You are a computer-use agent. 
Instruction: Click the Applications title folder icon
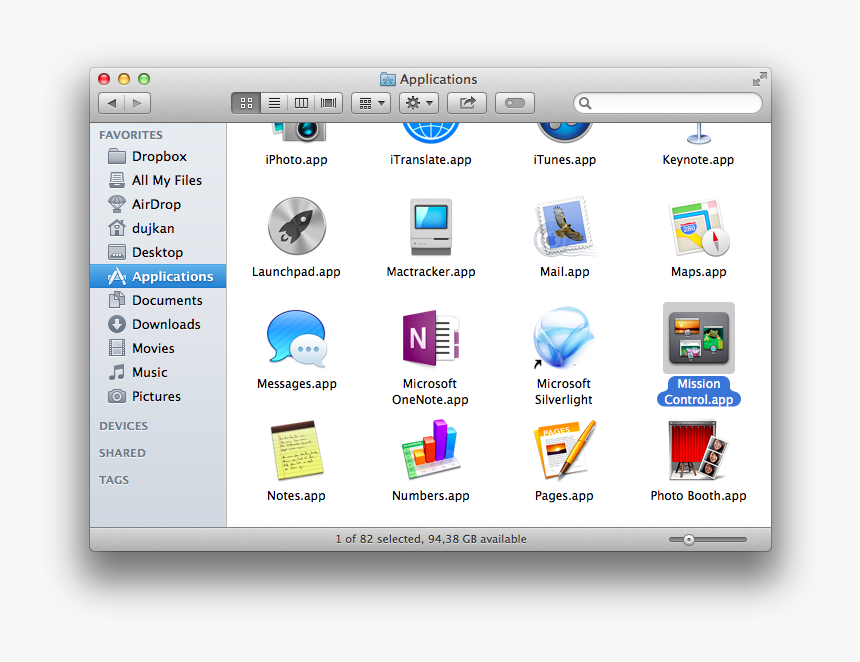(388, 80)
